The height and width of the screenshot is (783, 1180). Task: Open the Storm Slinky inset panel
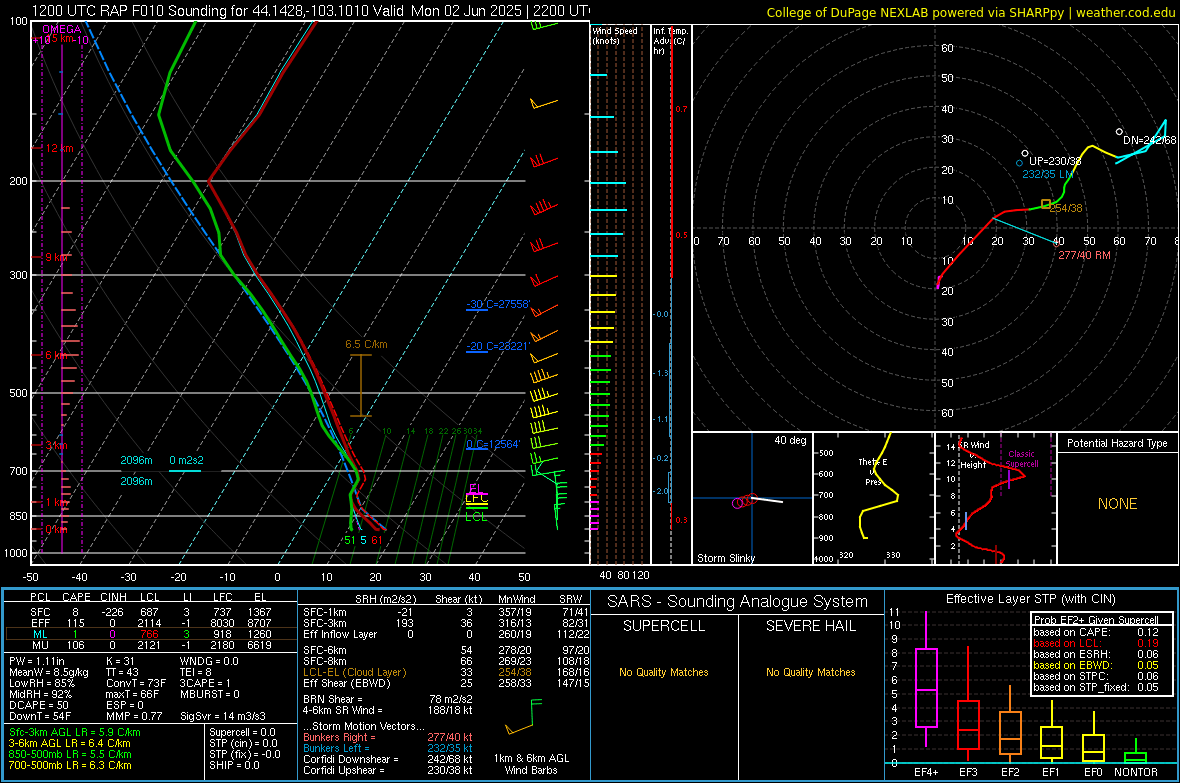pos(753,498)
